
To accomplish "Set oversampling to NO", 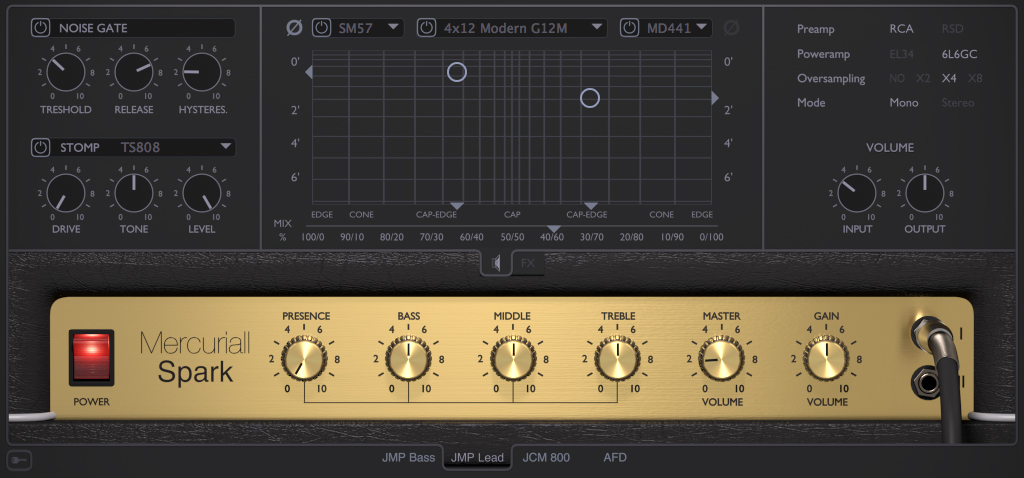I will point(897,78).
